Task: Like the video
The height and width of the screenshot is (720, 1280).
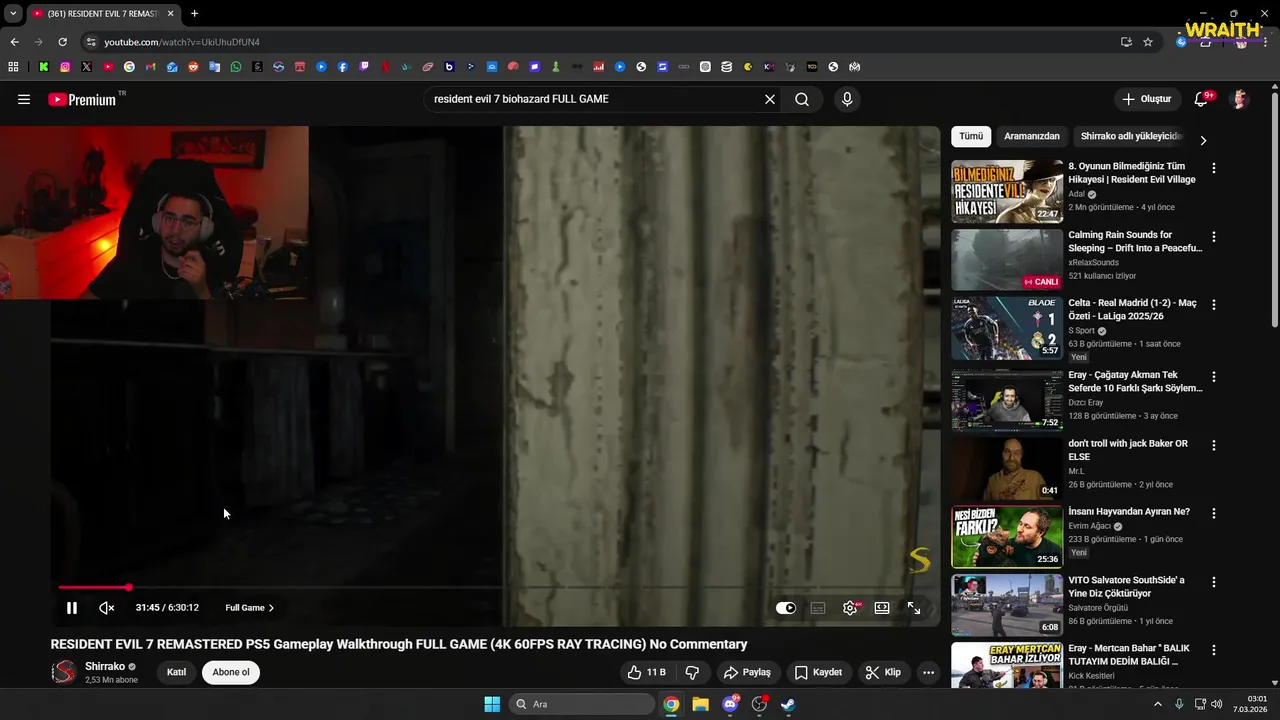Action: point(645,672)
